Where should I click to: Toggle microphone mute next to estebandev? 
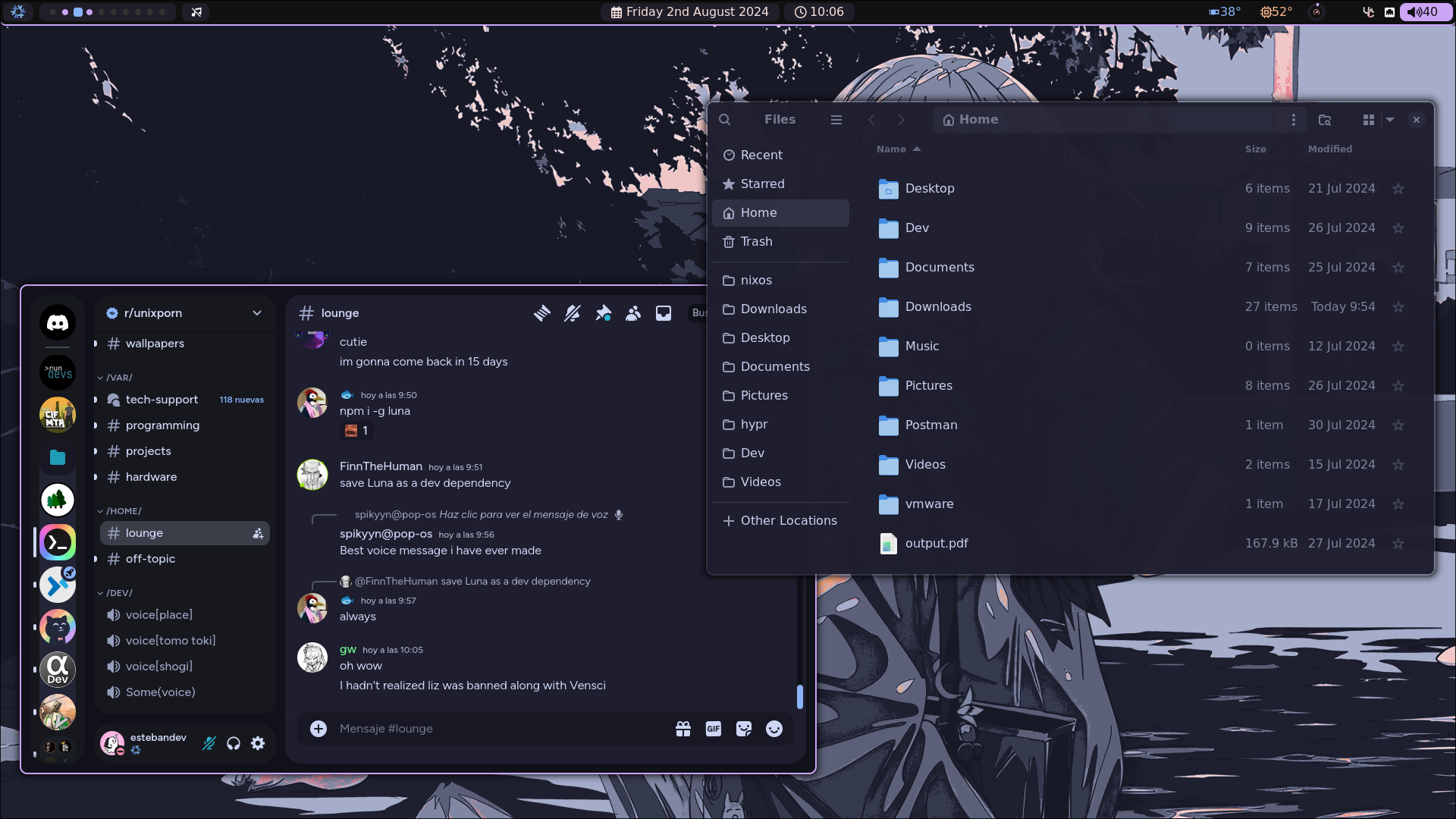coord(209,743)
